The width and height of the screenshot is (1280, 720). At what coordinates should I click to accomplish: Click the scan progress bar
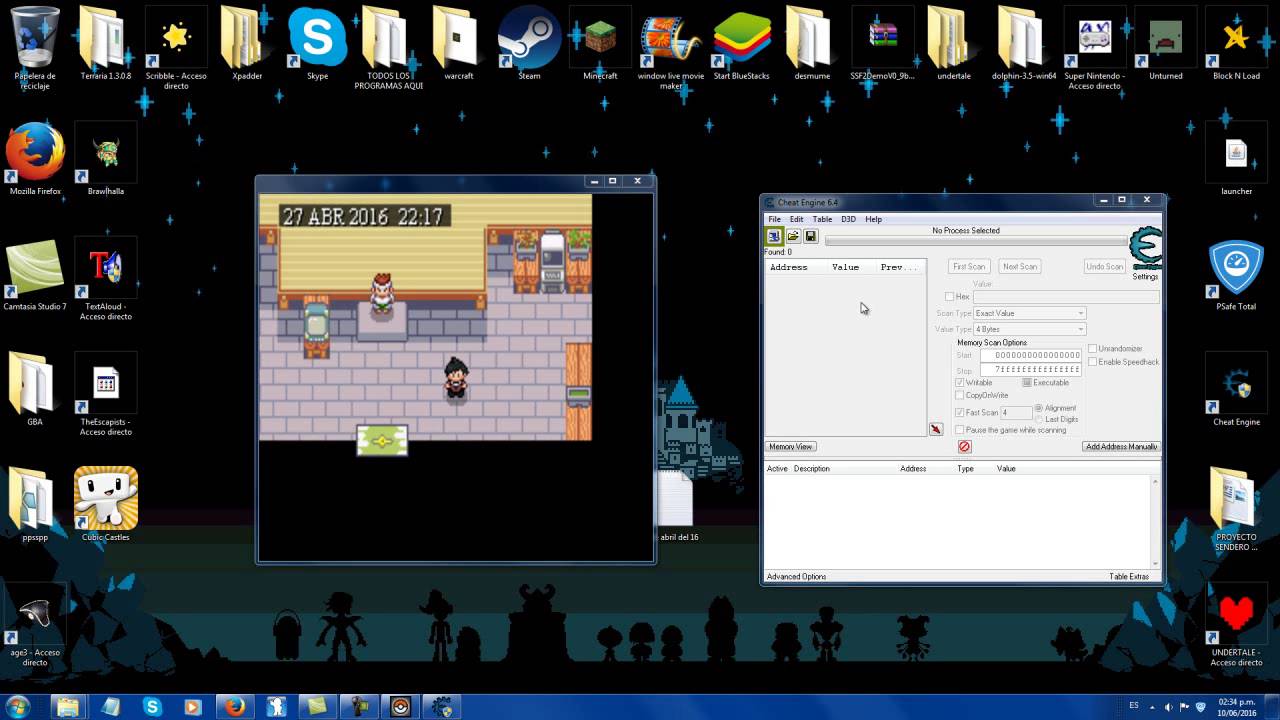pyautogui.click(x=976, y=242)
